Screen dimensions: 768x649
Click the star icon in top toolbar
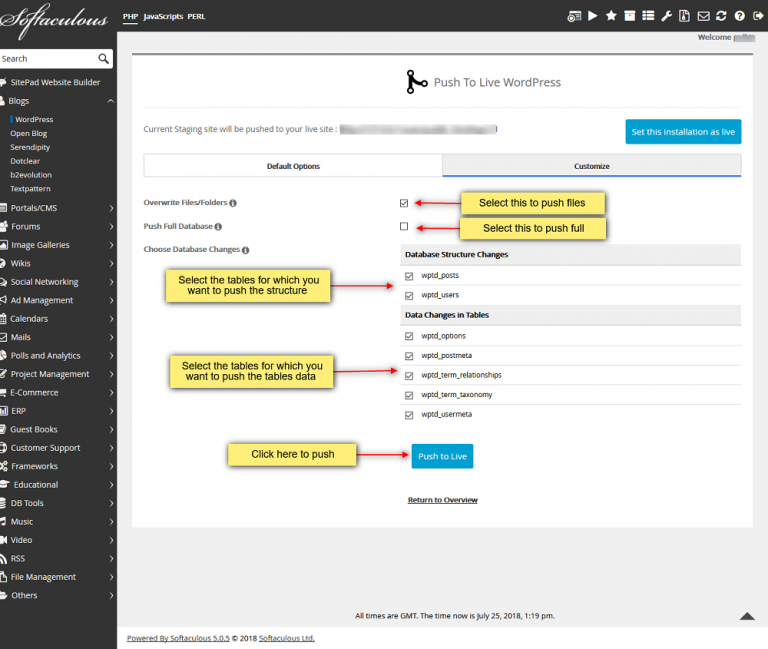tap(611, 16)
